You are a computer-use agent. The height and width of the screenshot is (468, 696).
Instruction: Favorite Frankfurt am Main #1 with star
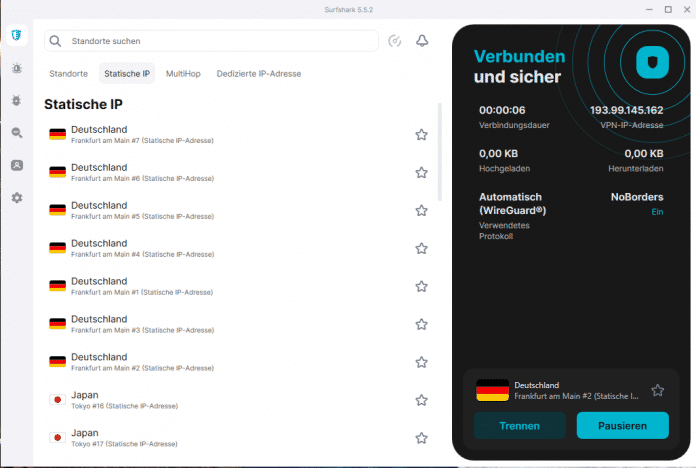point(421,286)
